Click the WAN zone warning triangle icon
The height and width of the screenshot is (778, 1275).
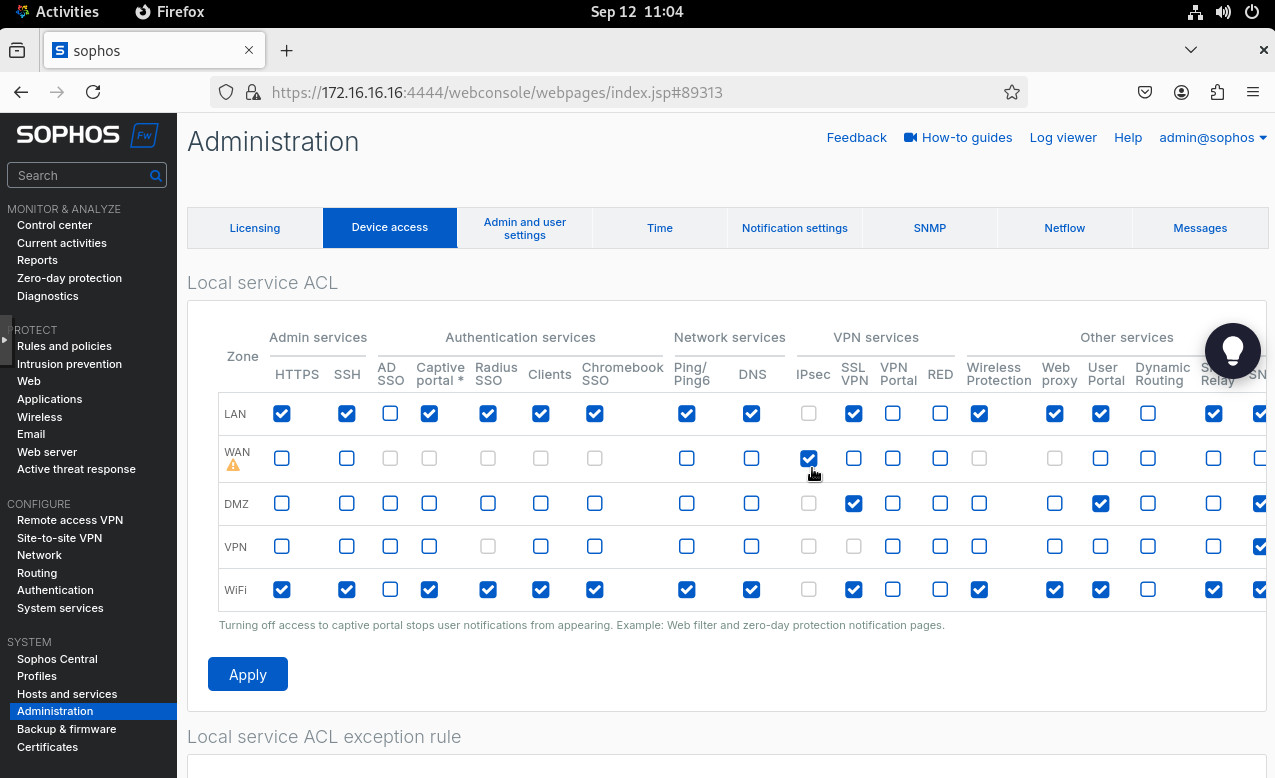pos(233,466)
